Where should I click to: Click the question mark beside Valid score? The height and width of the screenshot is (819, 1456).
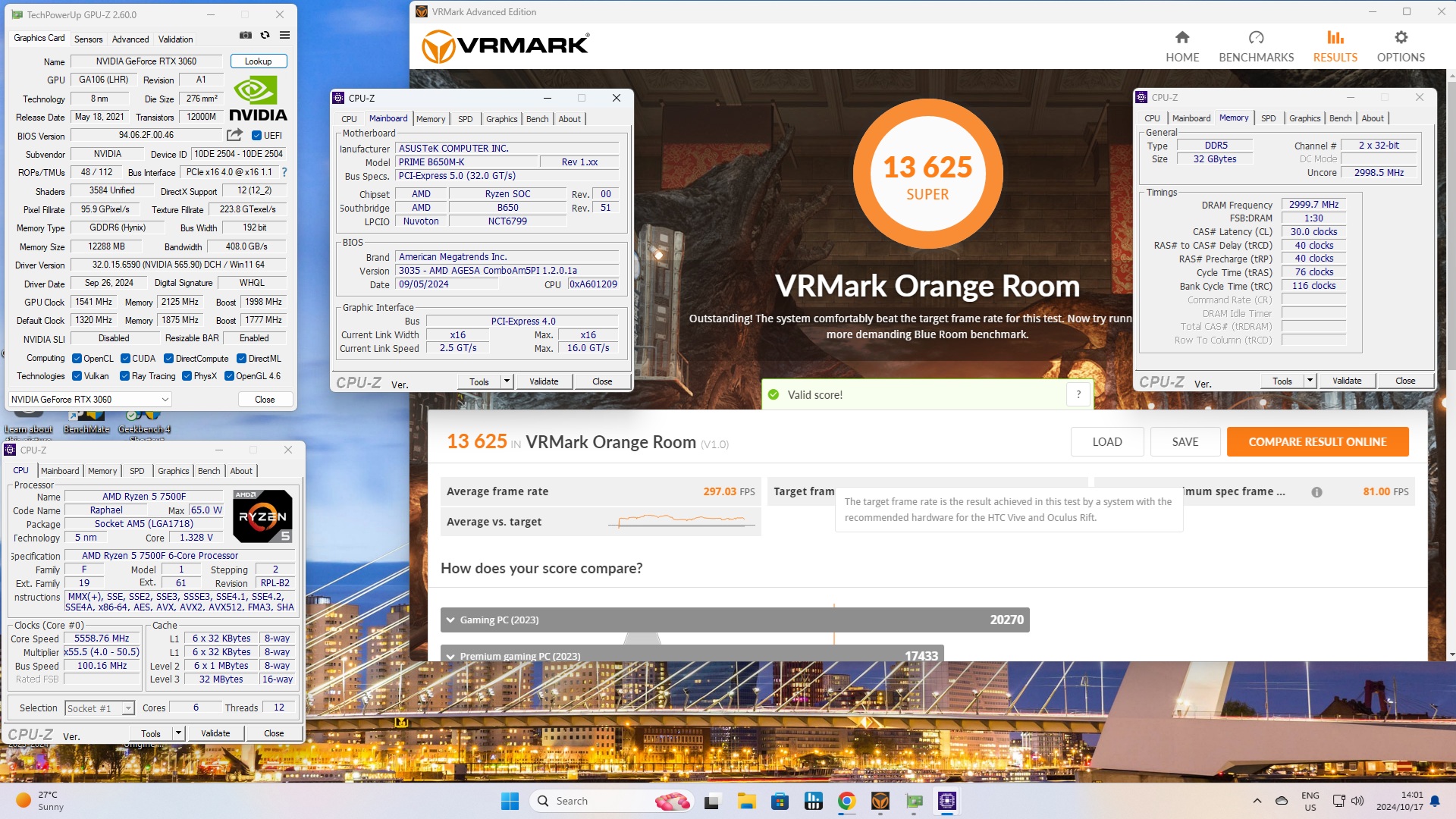click(1078, 394)
